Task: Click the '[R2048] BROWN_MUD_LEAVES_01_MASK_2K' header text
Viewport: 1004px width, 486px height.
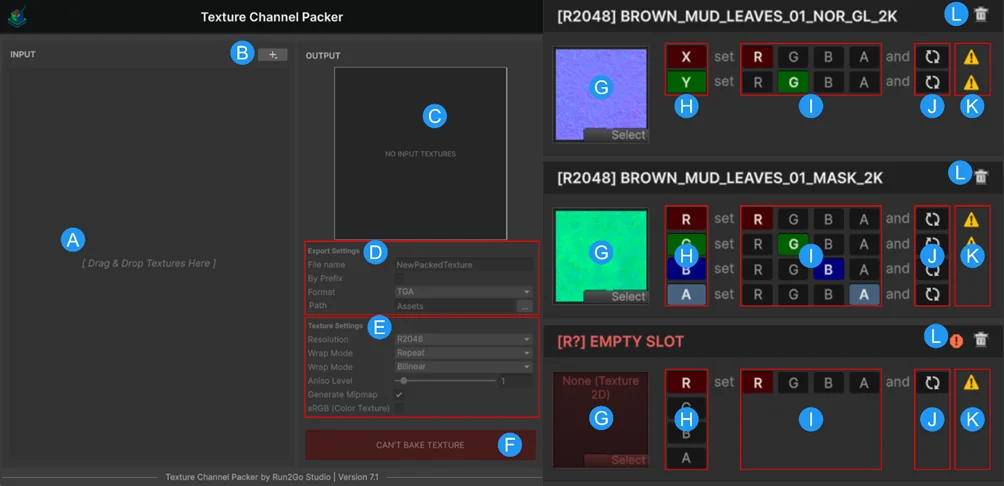Action: (x=720, y=178)
